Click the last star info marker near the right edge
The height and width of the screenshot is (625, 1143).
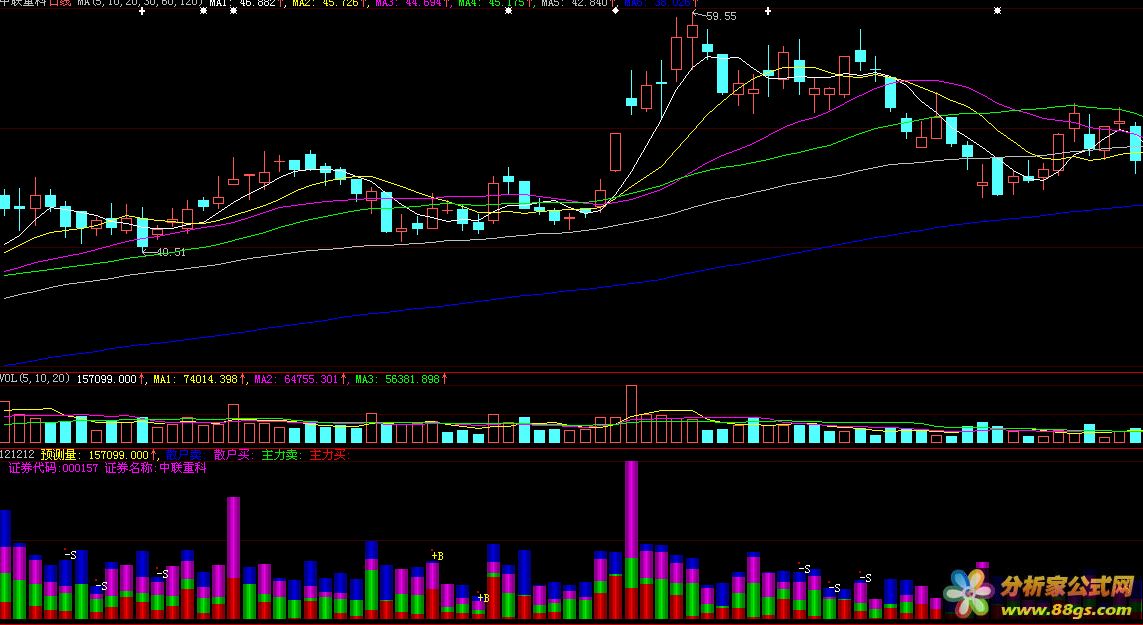[997, 11]
